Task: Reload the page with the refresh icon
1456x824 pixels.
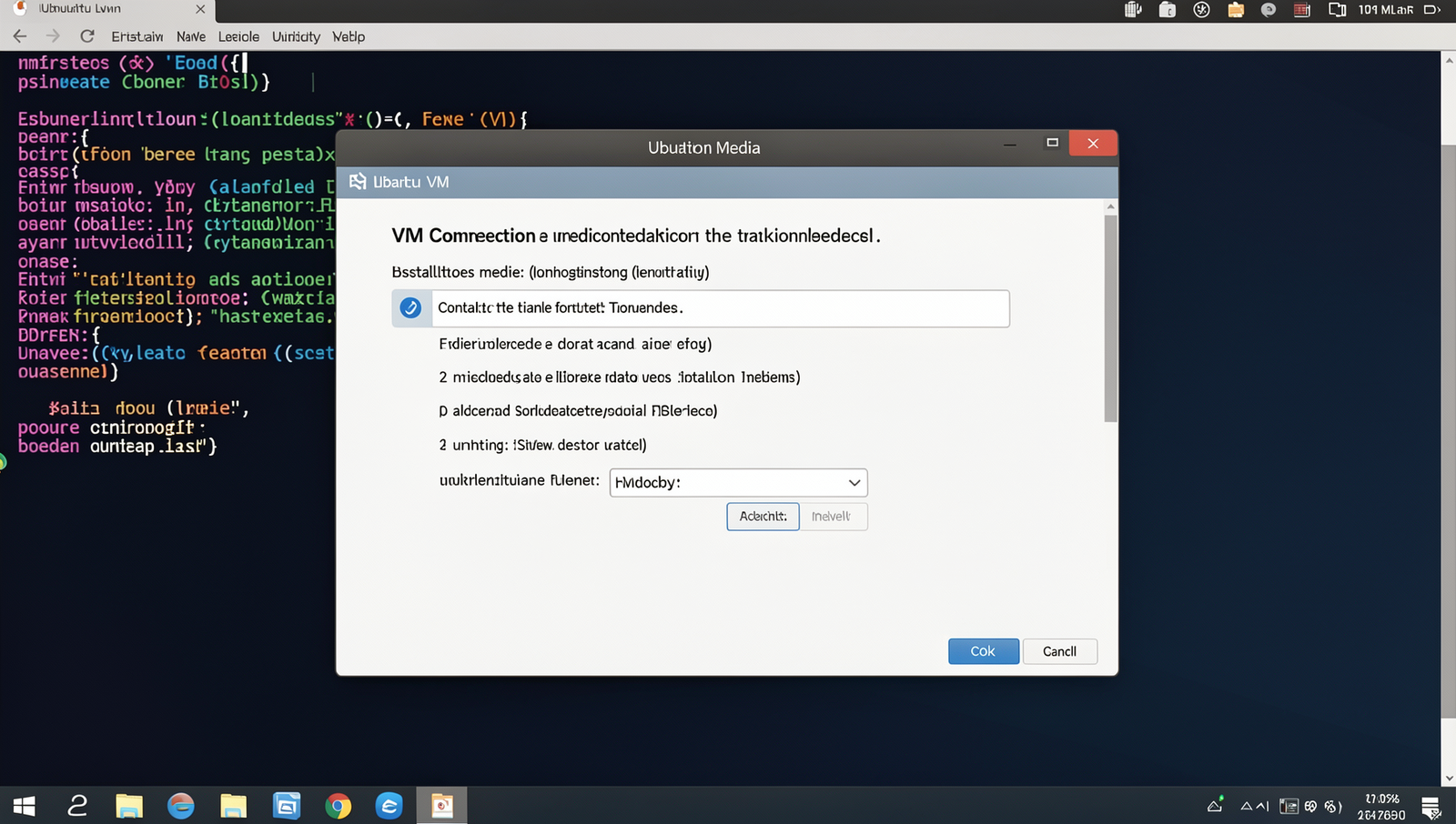Action: (87, 36)
